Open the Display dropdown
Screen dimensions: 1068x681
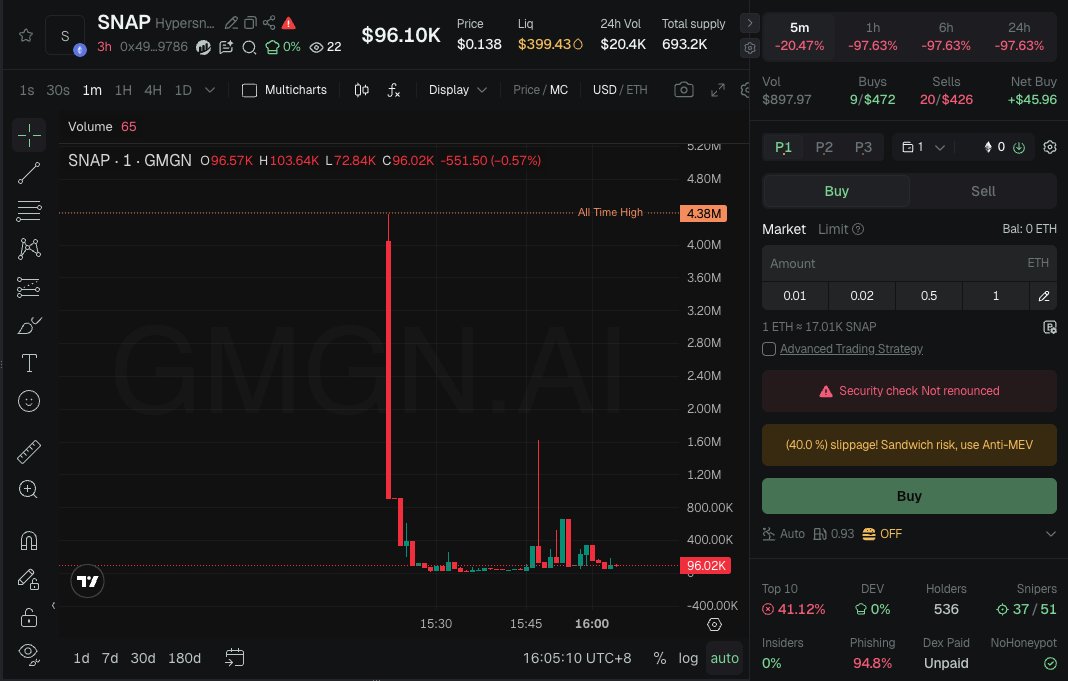coord(458,90)
